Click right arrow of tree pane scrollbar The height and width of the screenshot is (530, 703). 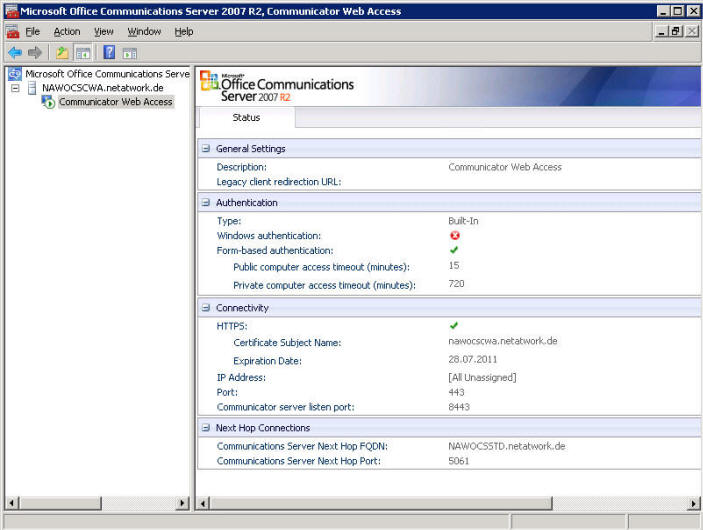point(182,504)
